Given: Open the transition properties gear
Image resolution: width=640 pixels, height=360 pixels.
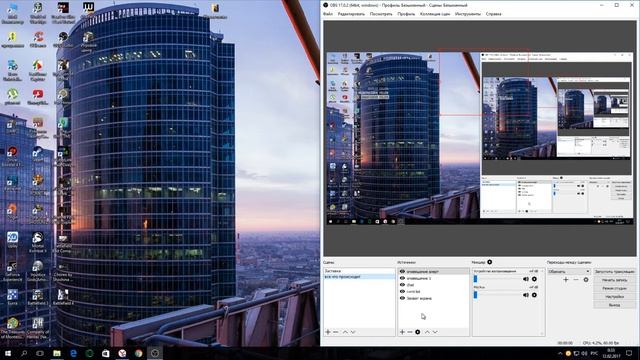Looking at the screenshot, I should point(586,280).
